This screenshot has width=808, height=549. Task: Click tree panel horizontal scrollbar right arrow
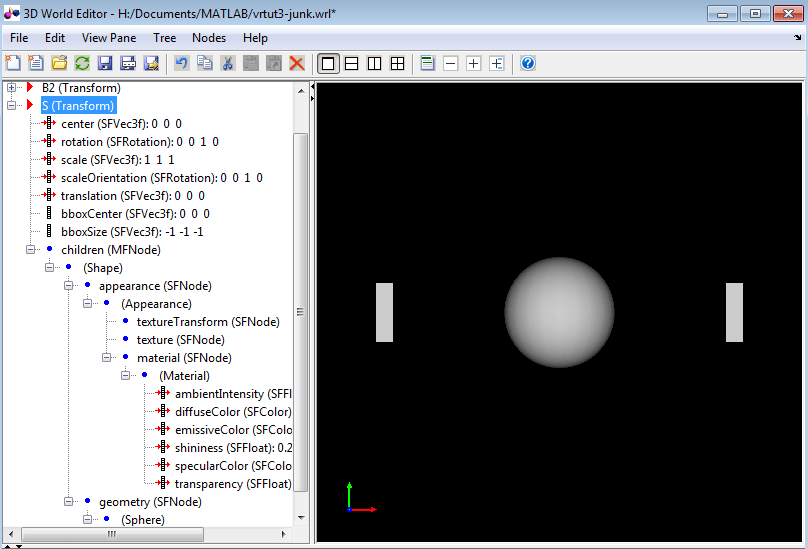(283, 535)
